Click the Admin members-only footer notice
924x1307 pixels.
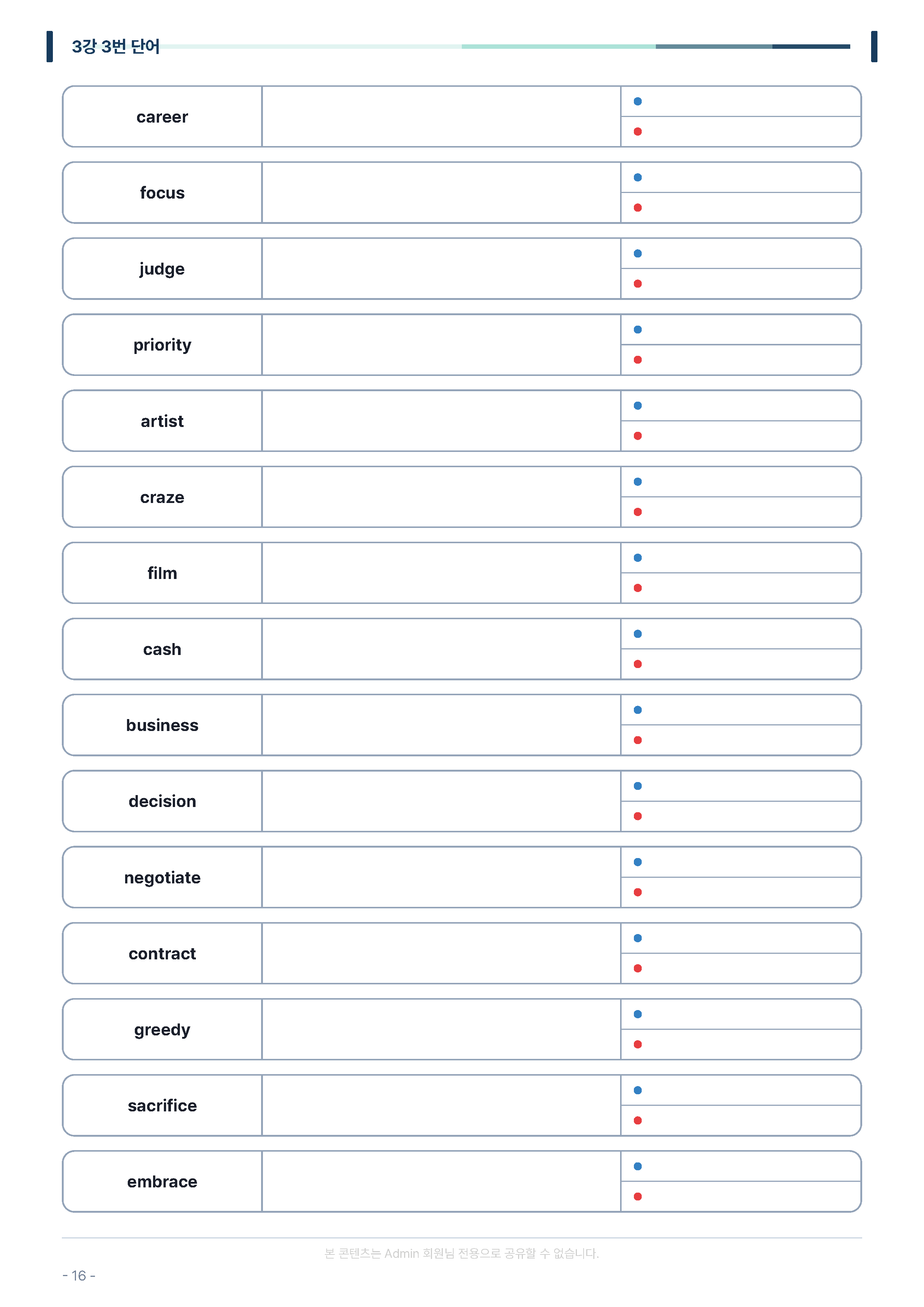point(461,1253)
